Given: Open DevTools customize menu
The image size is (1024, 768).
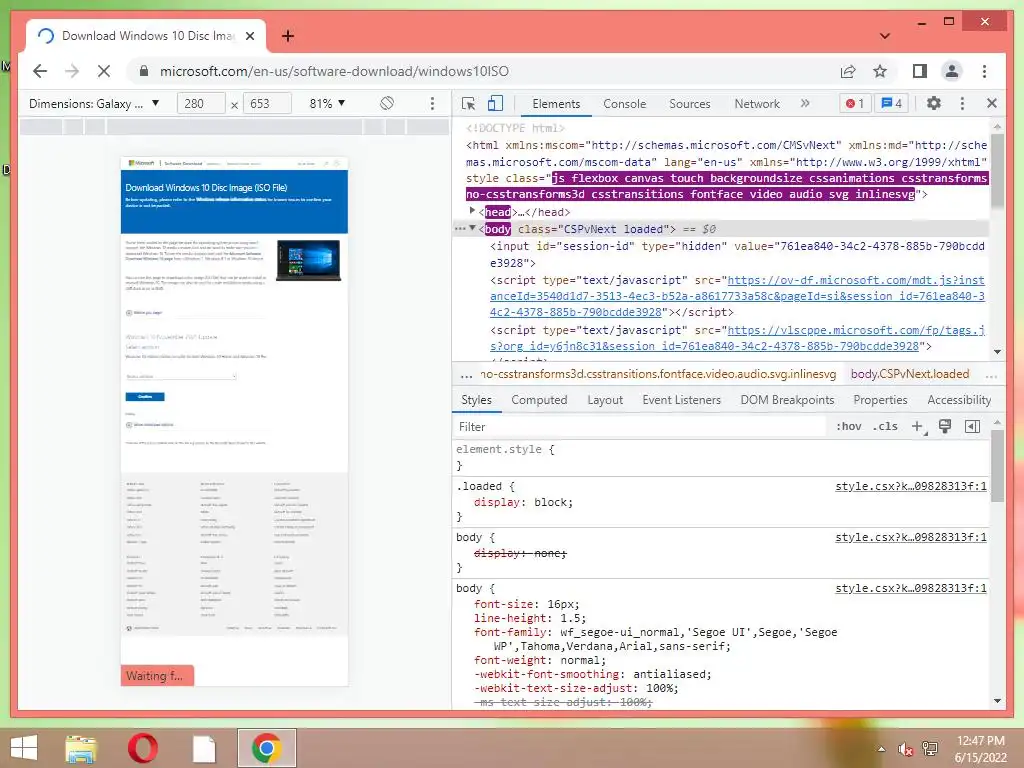Looking at the screenshot, I should (x=962, y=103).
